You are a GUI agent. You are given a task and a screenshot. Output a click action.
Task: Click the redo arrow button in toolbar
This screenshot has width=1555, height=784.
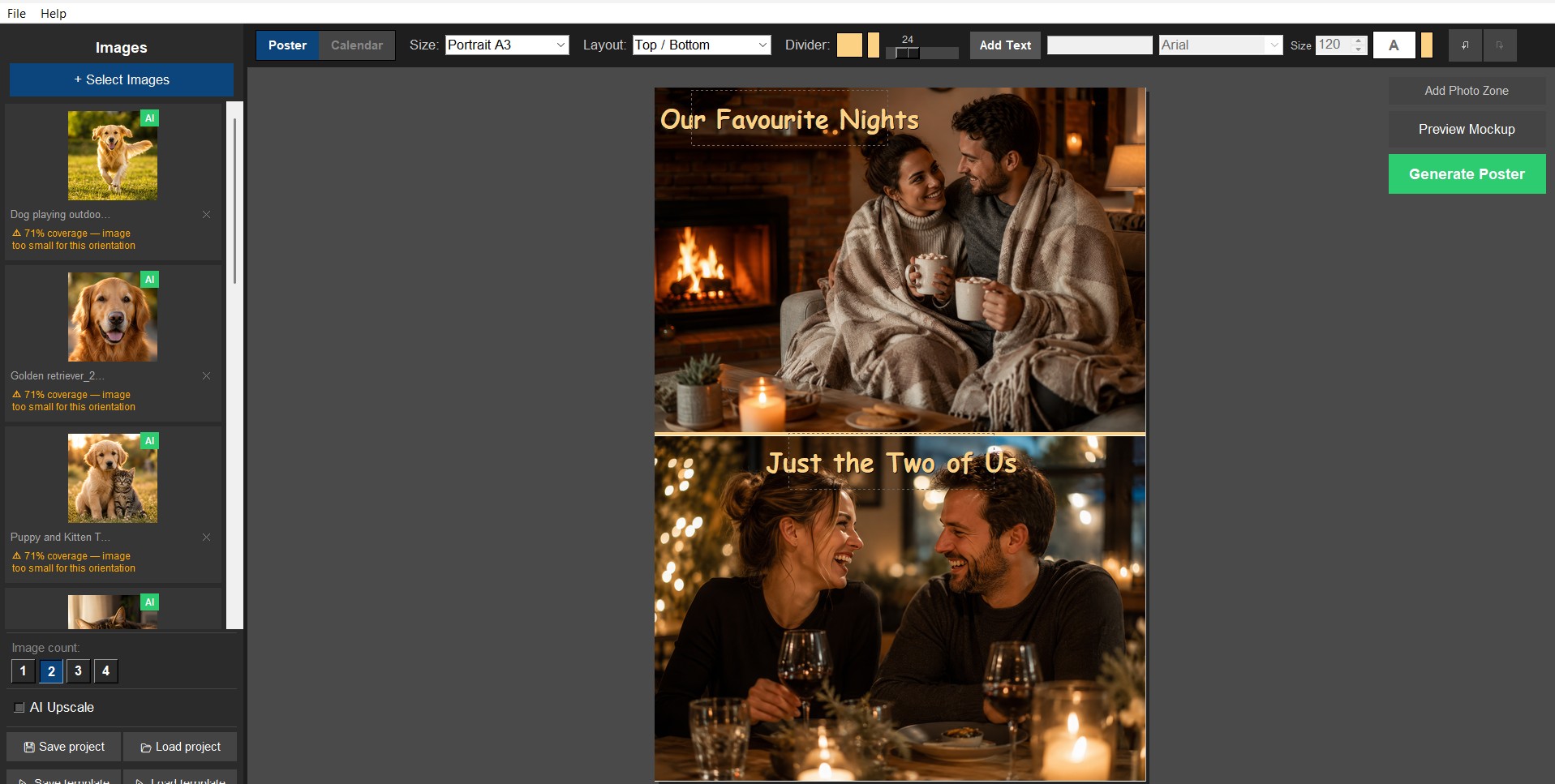click(x=1500, y=45)
